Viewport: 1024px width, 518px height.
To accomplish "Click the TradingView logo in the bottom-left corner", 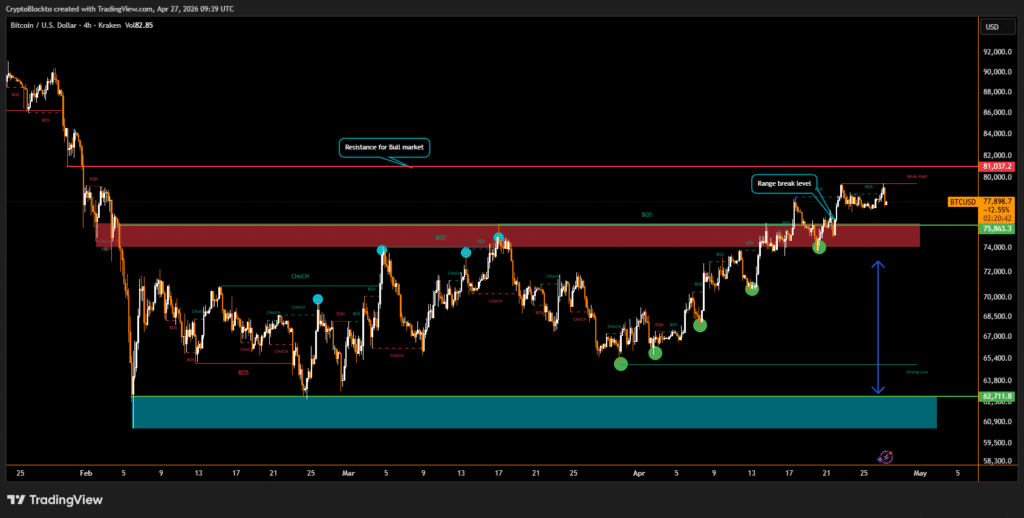I will [x=50, y=500].
